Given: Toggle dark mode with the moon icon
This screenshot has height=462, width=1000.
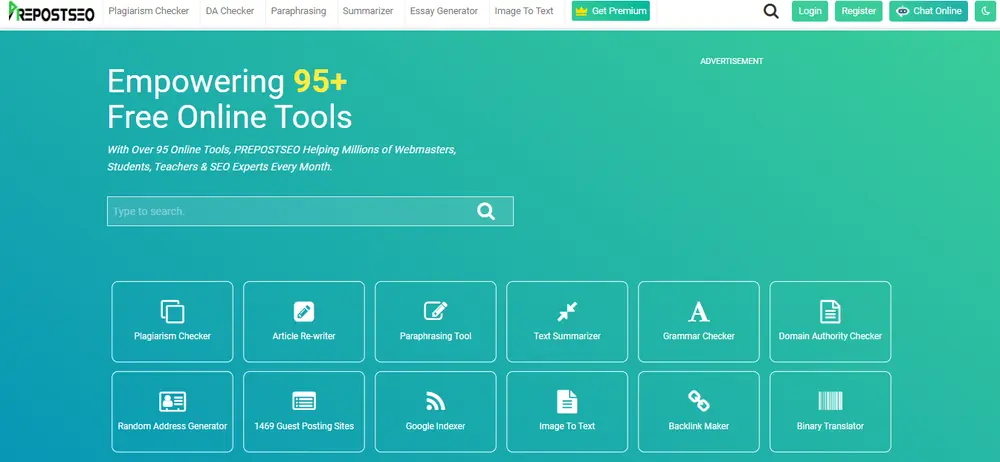Looking at the screenshot, I should 984,11.
